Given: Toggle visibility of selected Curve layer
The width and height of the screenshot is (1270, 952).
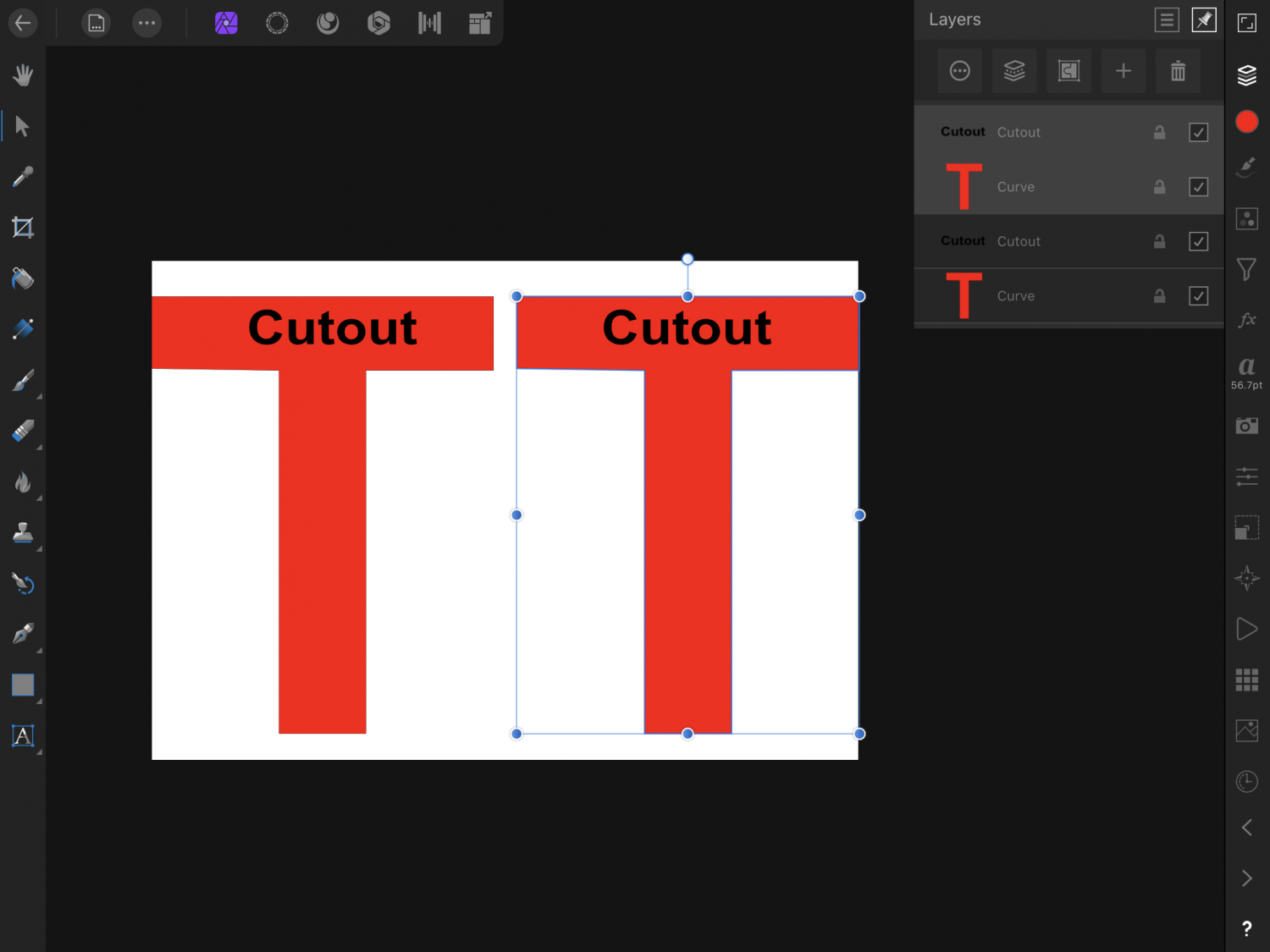Looking at the screenshot, I should (1199, 187).
